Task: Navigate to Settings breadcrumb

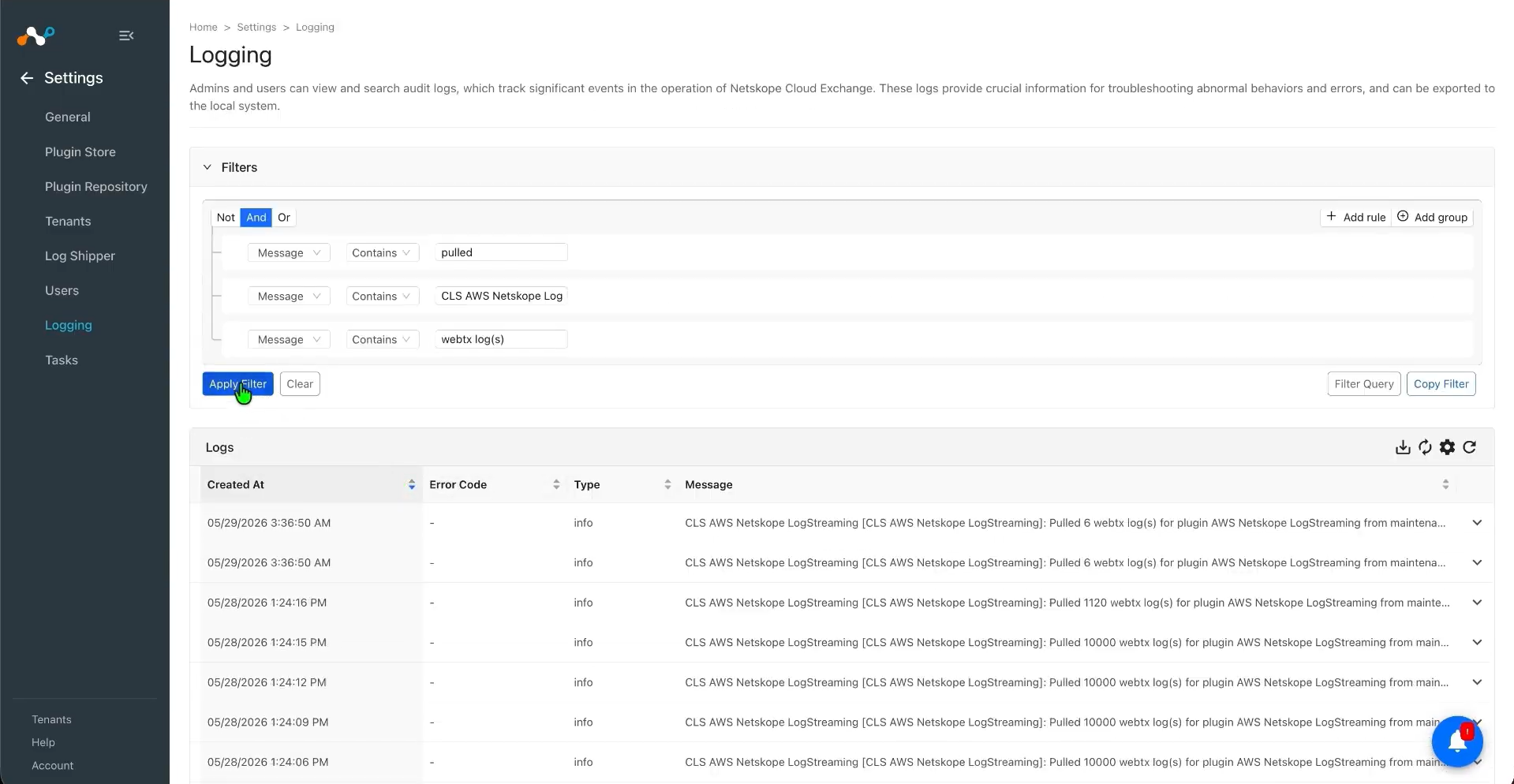Action: 256,28
